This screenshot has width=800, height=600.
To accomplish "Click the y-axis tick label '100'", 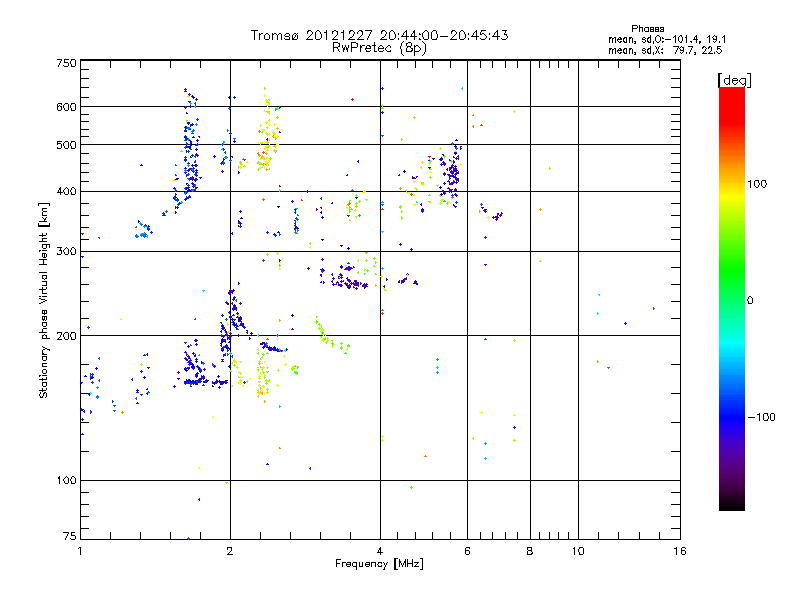I will pos(66,480).
